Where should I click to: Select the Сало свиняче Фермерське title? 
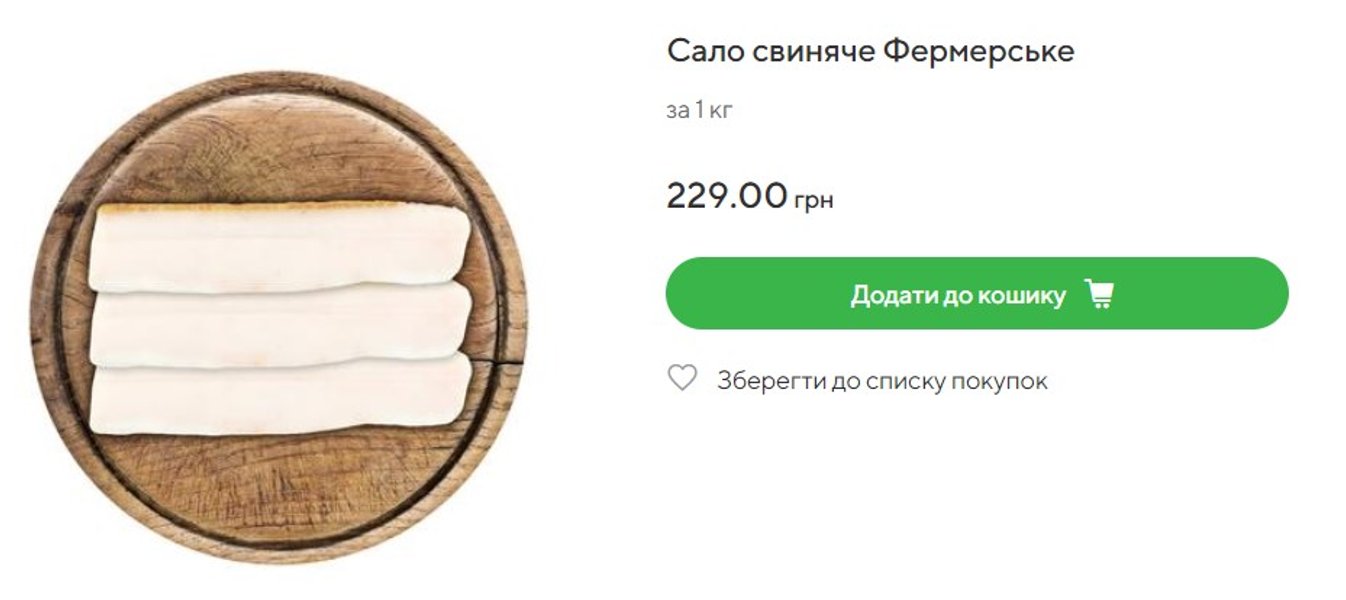(x=870, y=51)
